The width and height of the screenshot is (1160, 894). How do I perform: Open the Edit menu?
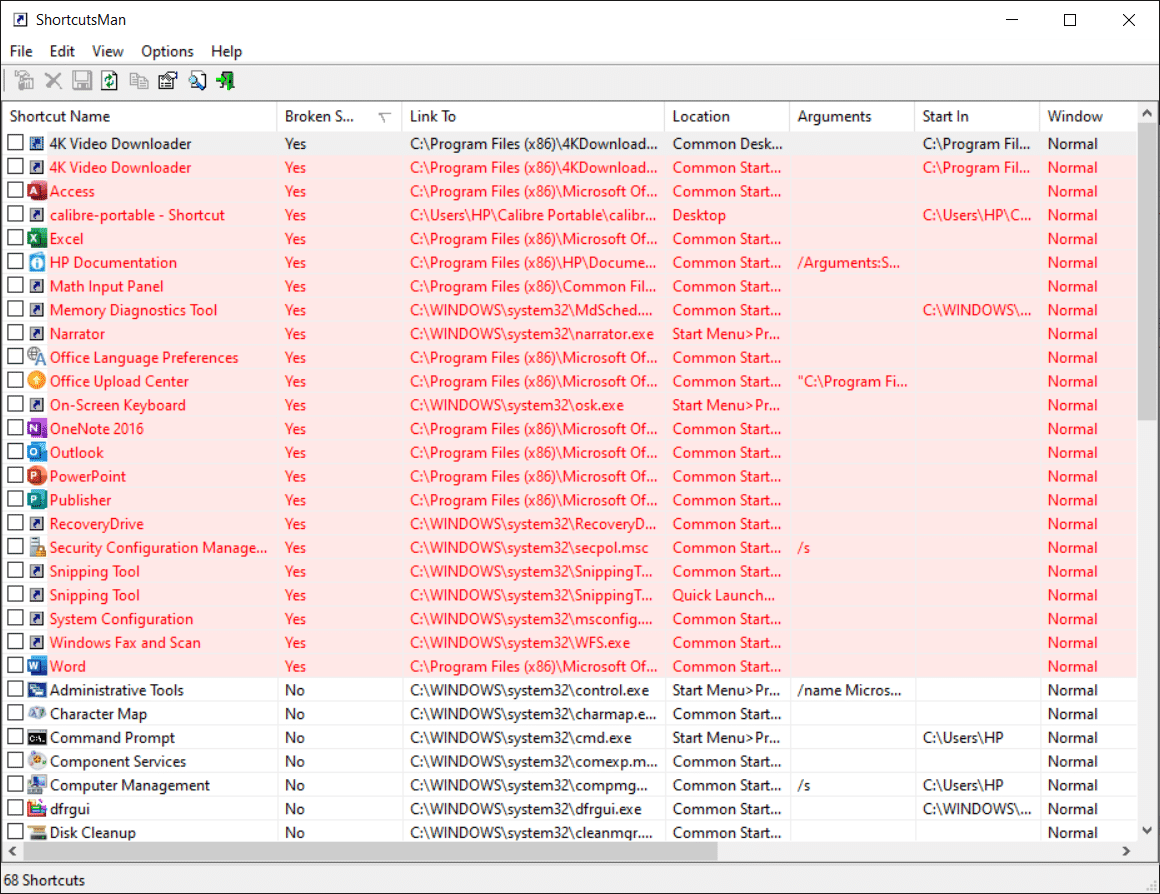(62, 51)
